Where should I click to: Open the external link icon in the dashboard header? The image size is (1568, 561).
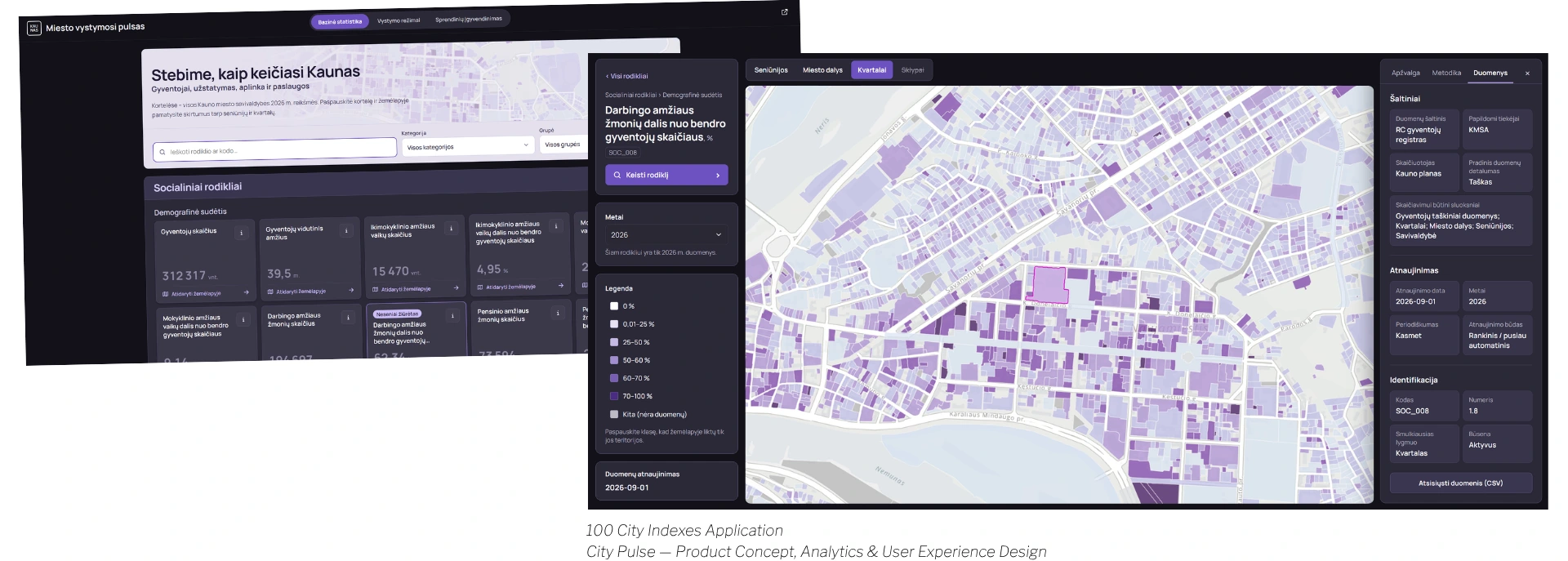(785, 11)
